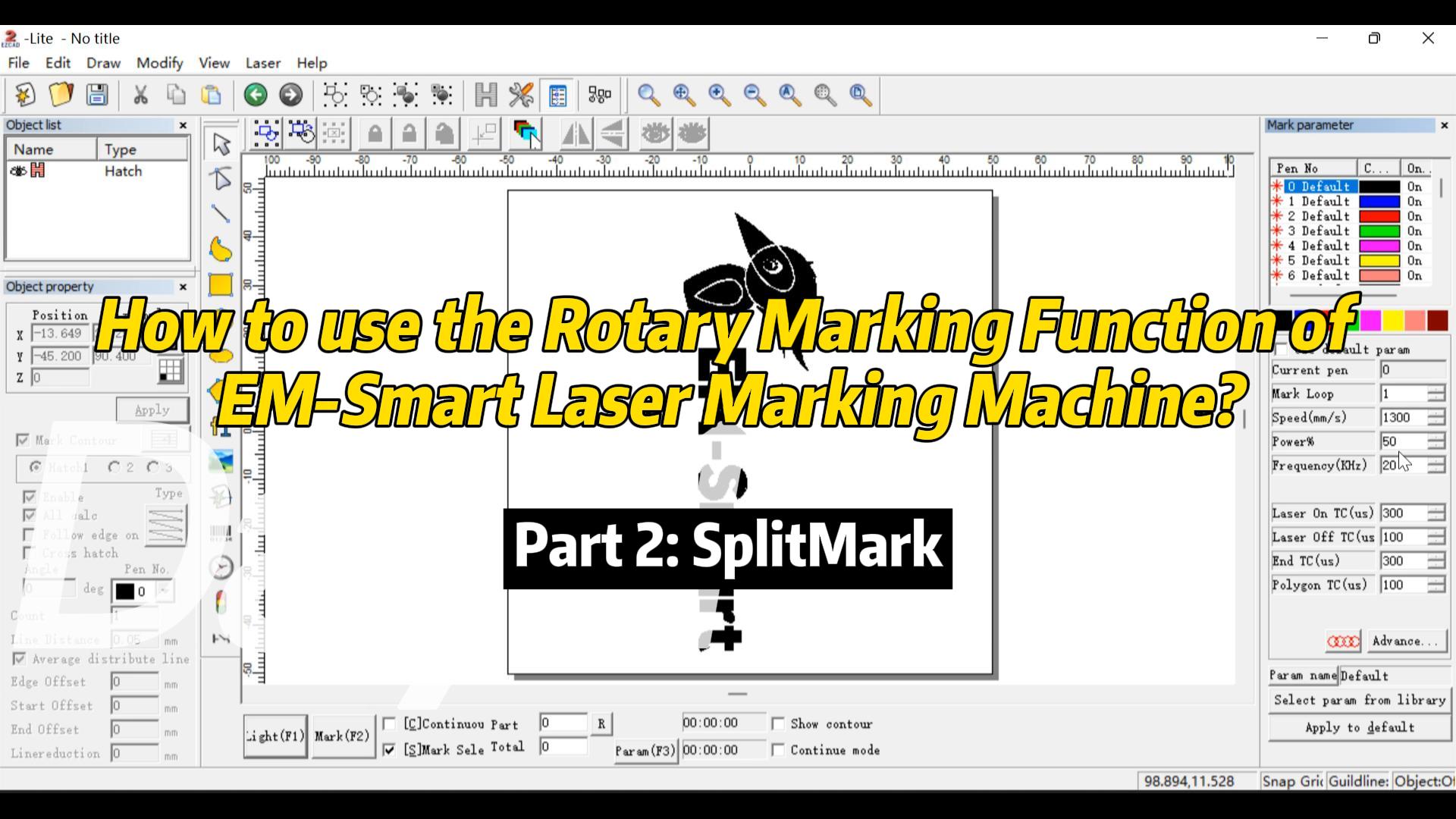
Task: Open the Draw menu
Action: click(103, 63)
